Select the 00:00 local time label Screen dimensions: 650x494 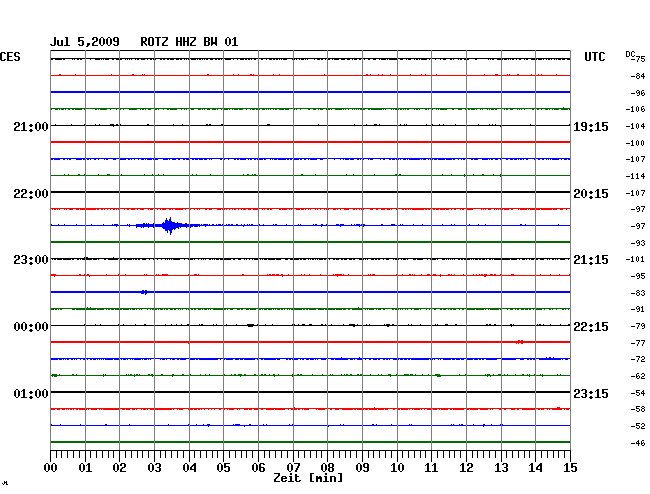click(31, 327)
